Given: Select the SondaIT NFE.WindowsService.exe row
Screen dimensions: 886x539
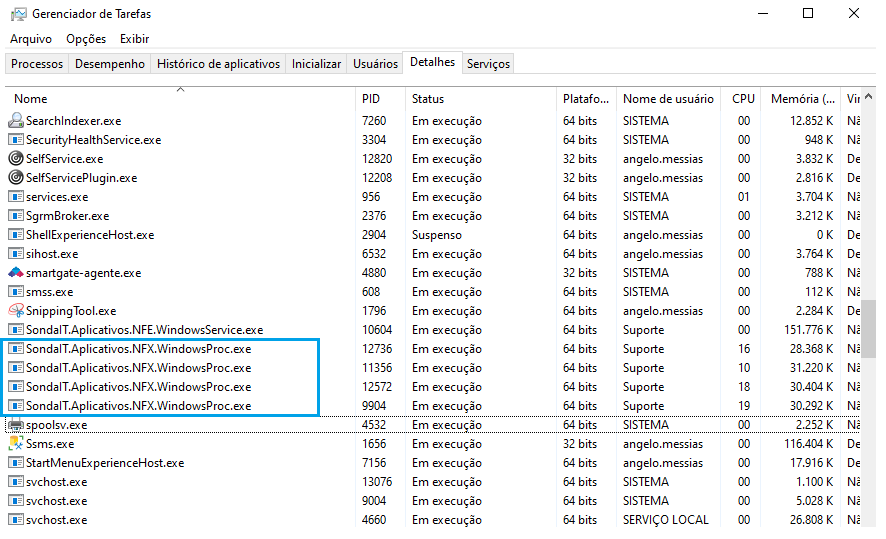Looking at the screenshot, I should pos(144,330).
